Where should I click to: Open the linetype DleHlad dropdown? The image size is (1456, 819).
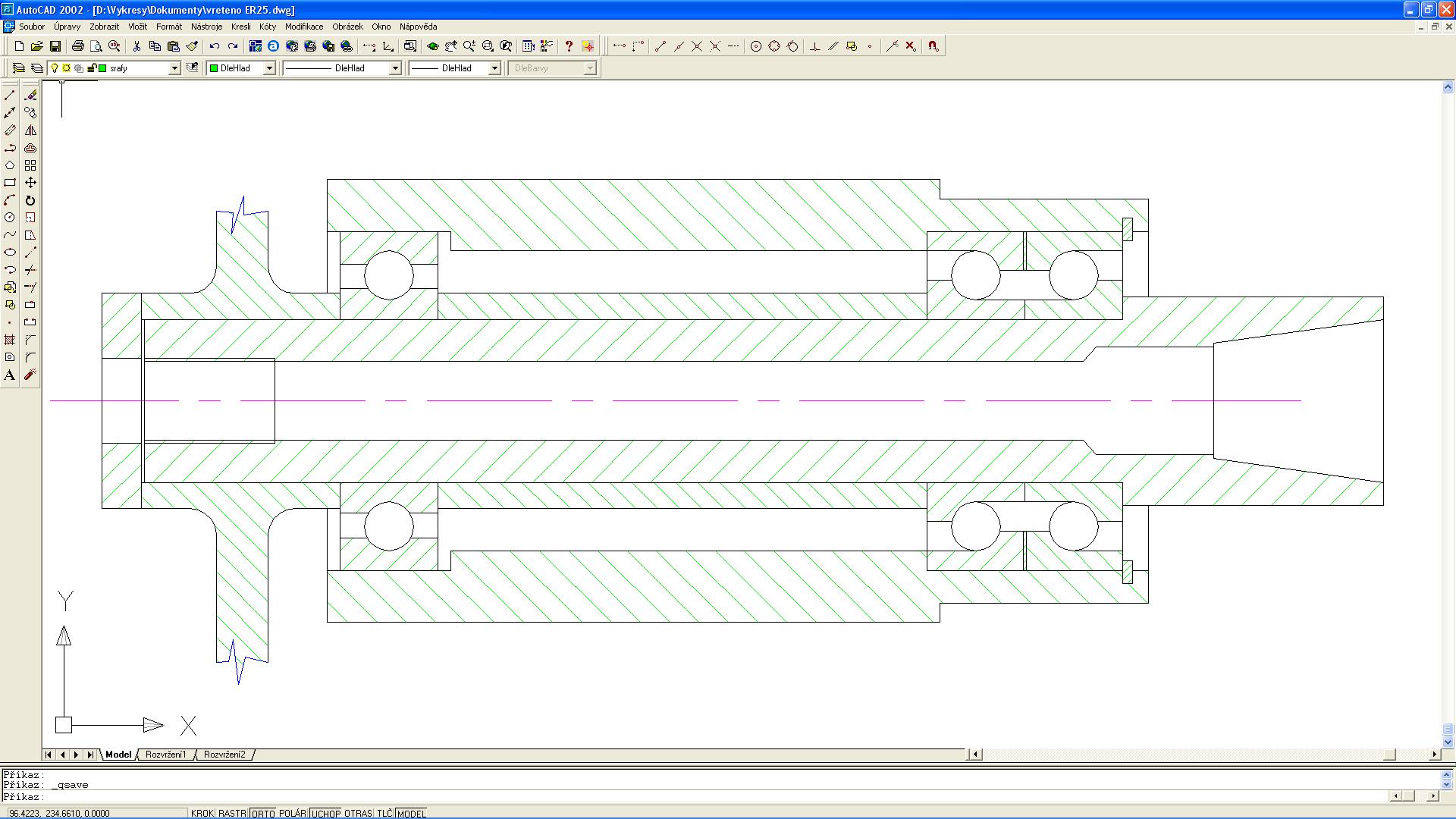[x=394, y=68]
